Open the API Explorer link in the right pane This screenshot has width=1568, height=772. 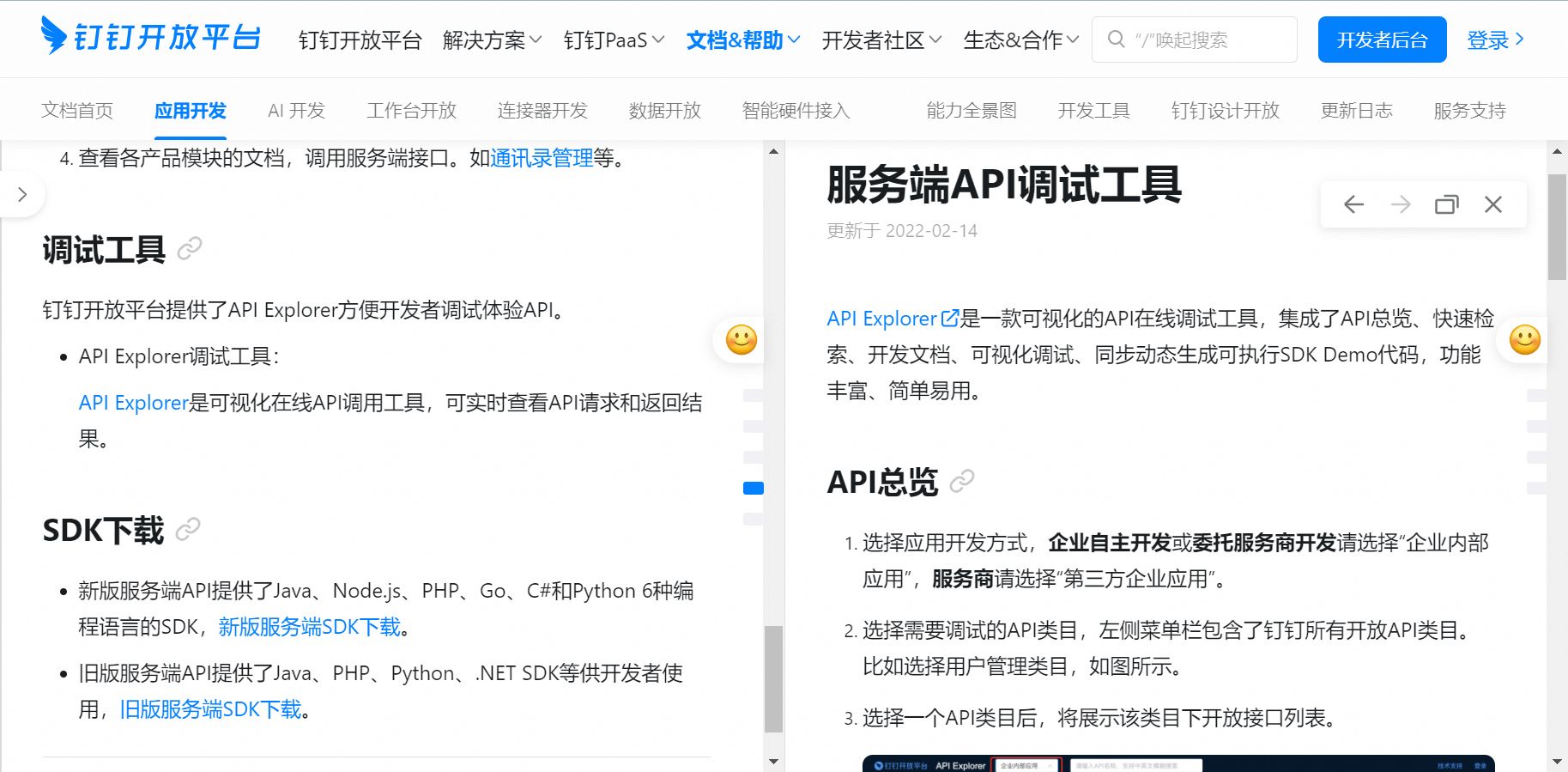tap(882, 319)
